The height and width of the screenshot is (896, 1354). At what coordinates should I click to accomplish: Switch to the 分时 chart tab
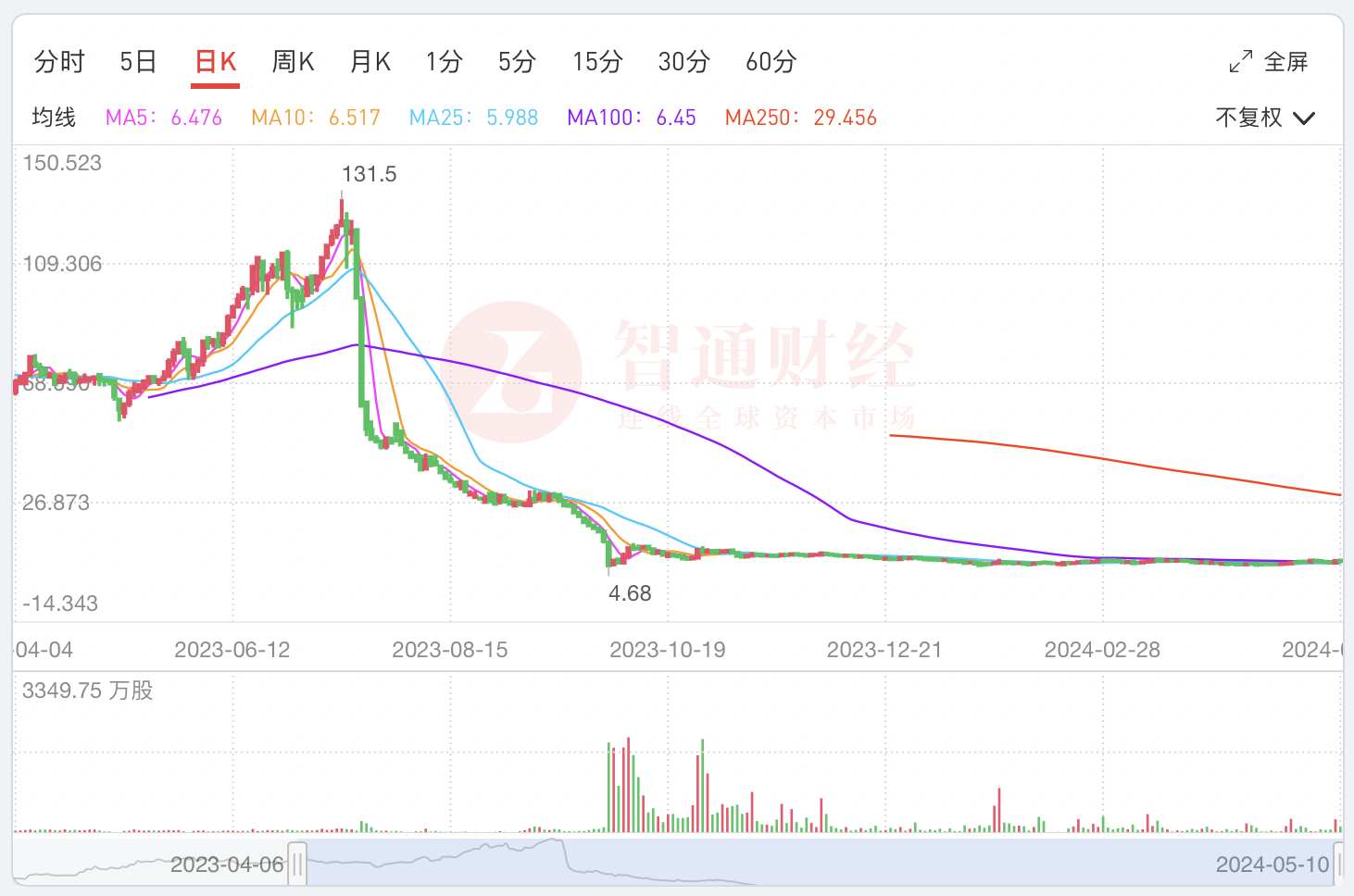point(59,62)
